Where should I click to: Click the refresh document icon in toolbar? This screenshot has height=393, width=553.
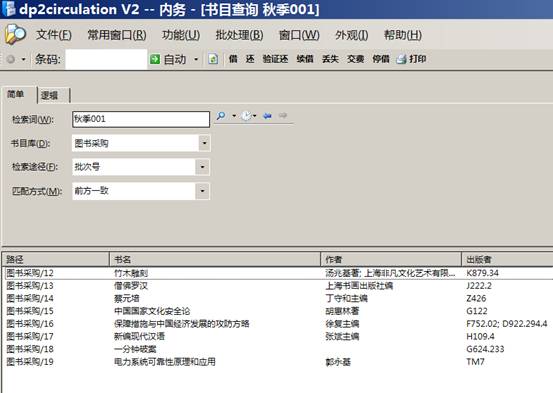(x=213, y=59)
